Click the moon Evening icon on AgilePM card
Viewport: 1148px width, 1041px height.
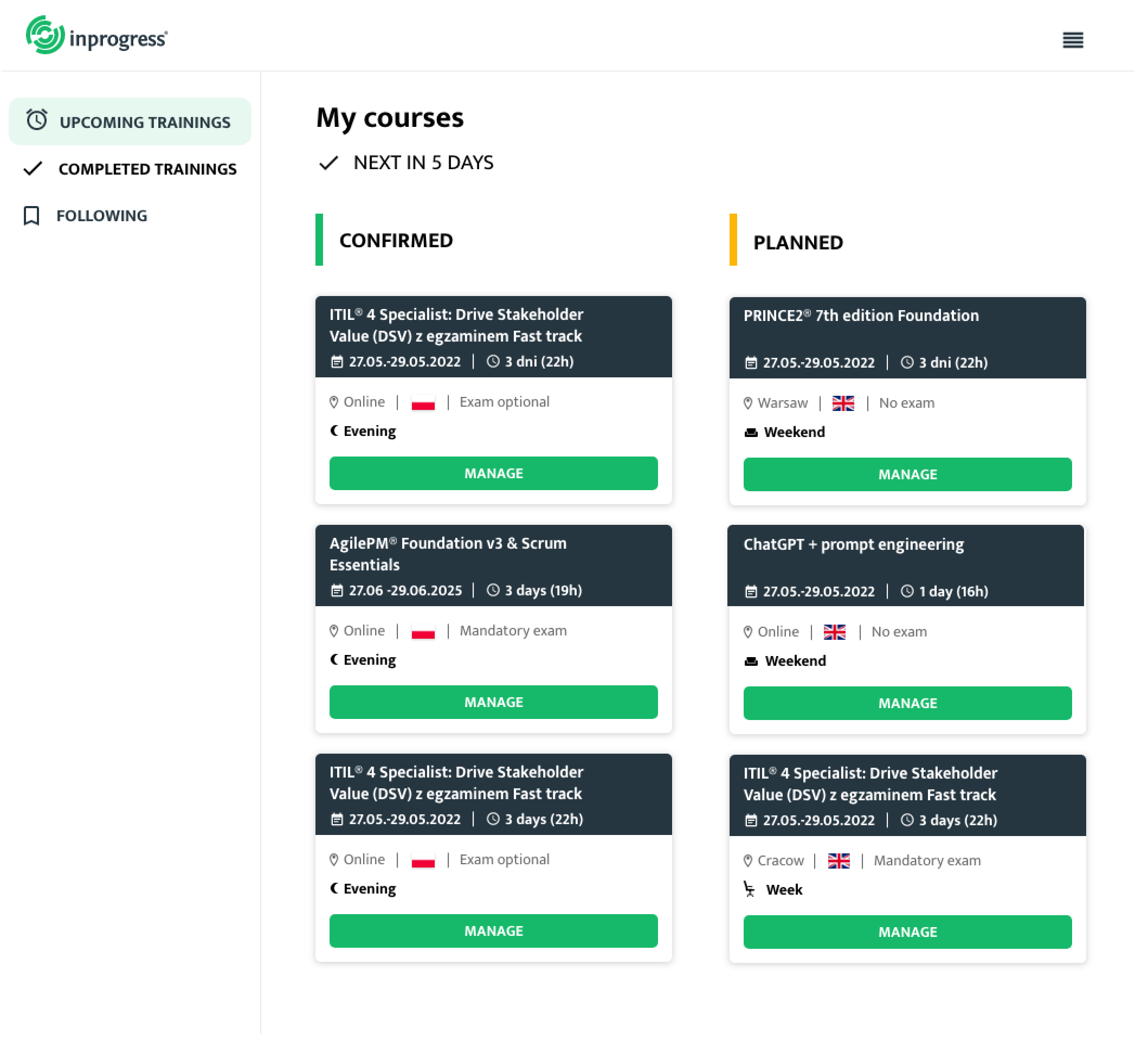click(334, 659)
